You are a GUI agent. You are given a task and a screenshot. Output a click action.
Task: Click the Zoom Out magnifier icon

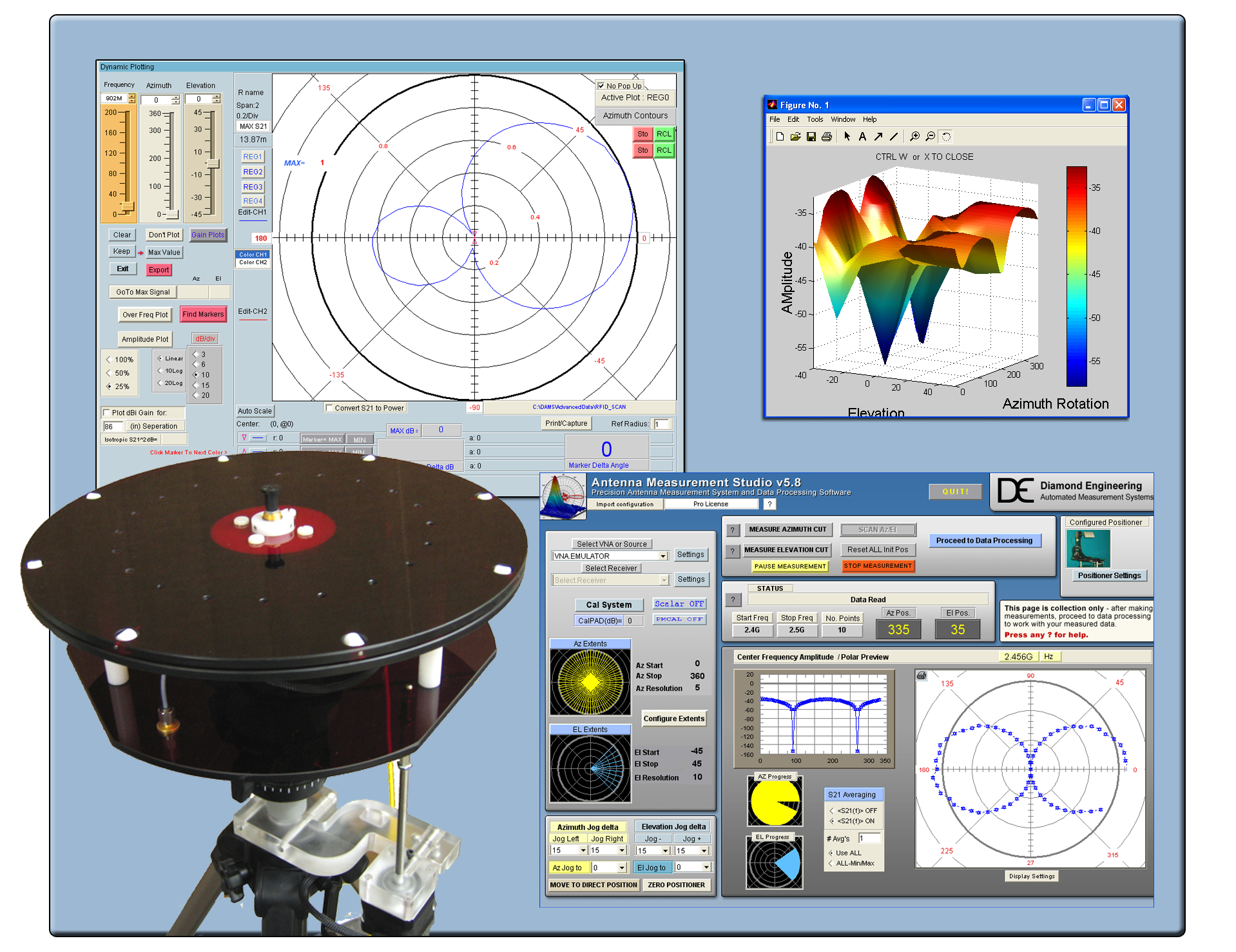click(x=930, y=137)
